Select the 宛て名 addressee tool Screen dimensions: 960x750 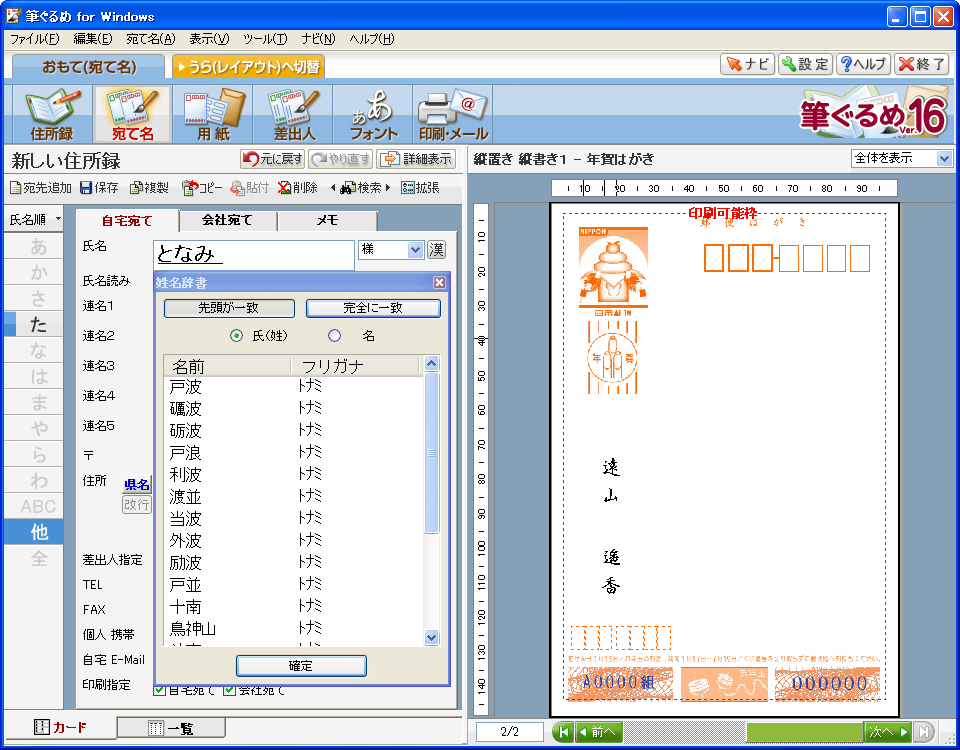coord(132,114)
